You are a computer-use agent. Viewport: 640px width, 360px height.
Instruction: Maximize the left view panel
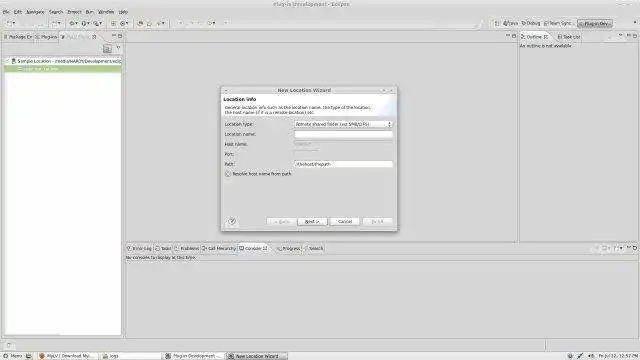(120, 36)
